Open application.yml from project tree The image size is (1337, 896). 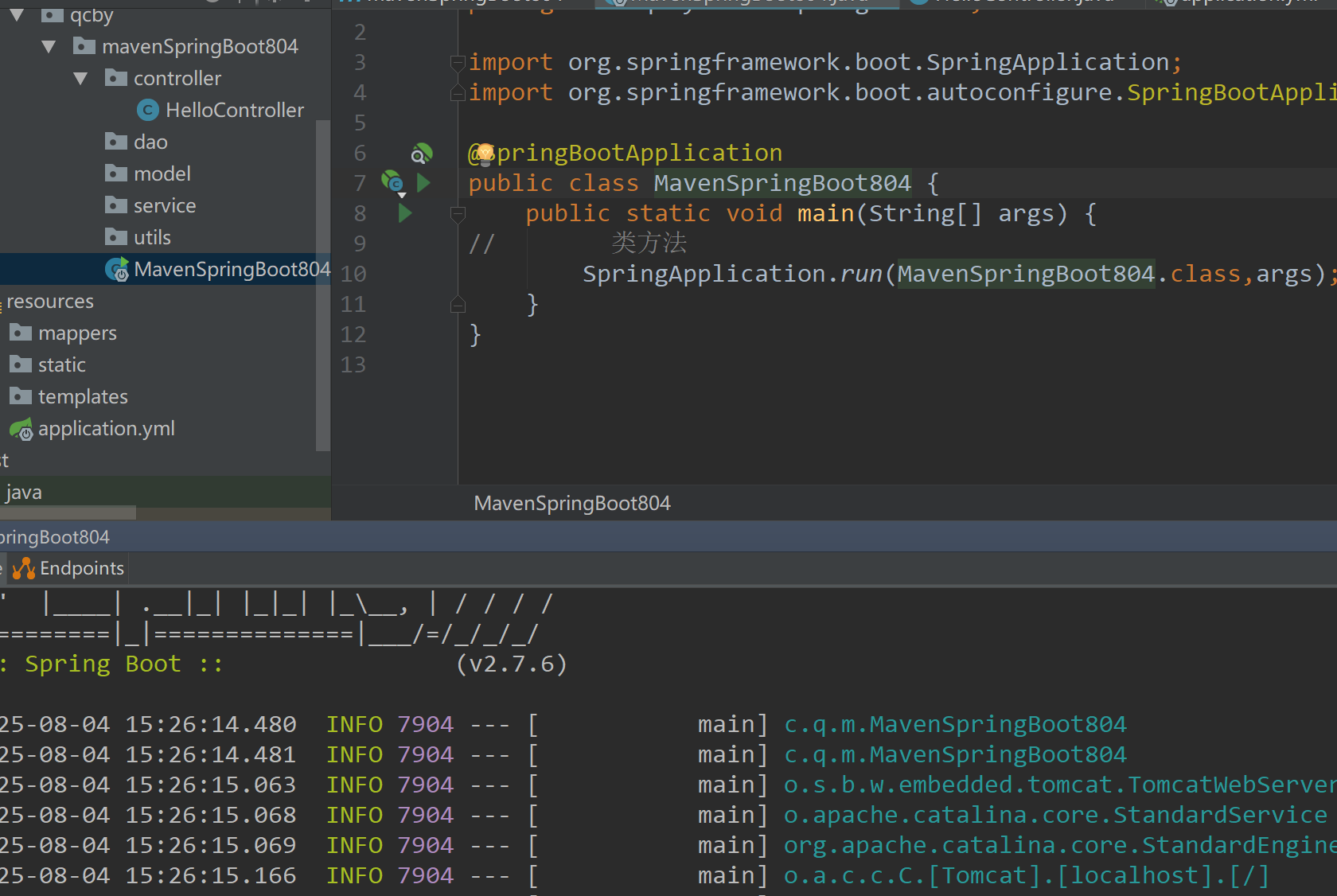107,428
